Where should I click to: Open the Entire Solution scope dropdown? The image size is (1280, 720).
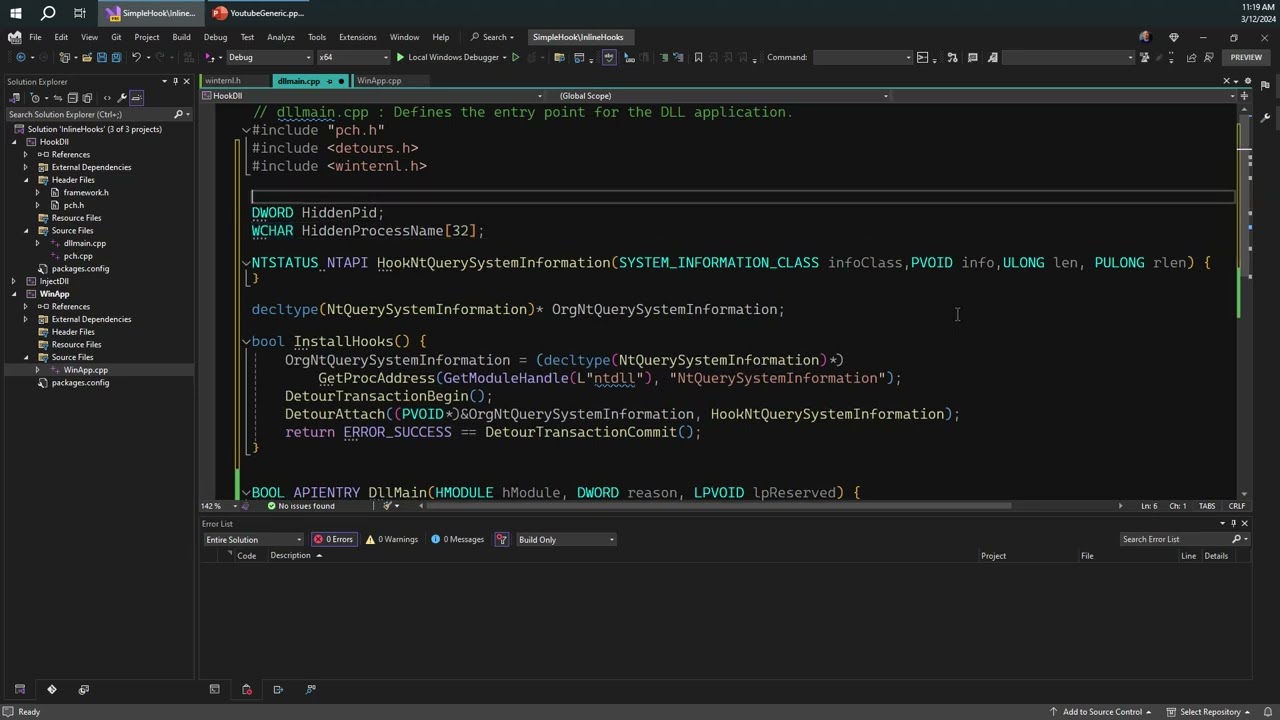pos(253,540)
